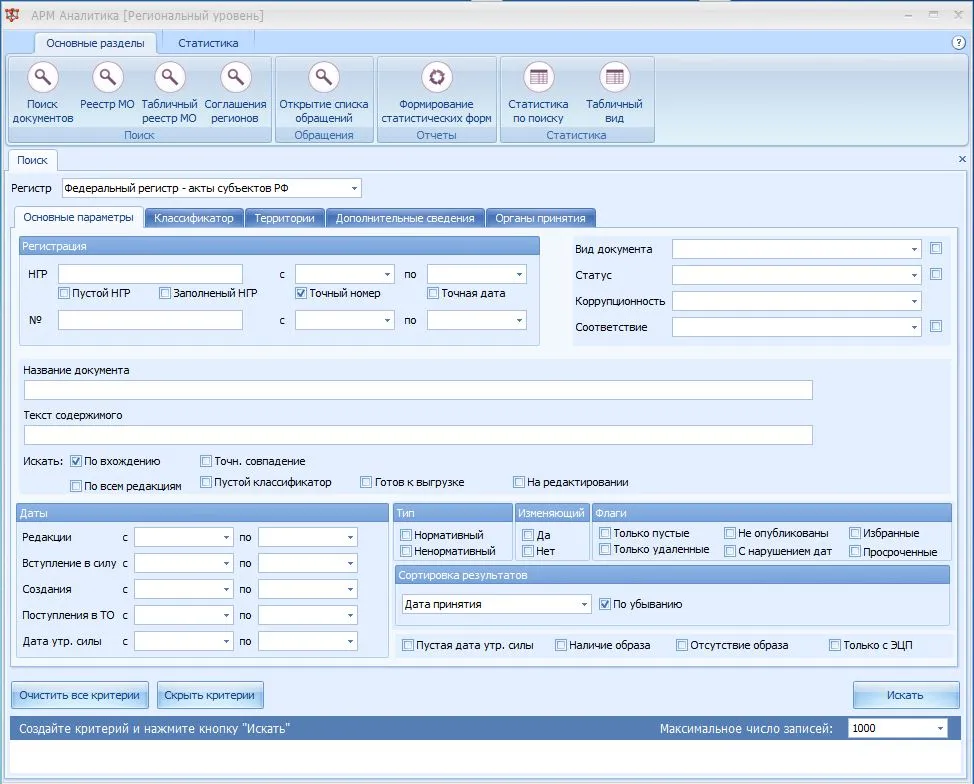This screenshot has height=784, width=974.
Task: Check the Просроченные flag
Action: (x=855, y=551)
